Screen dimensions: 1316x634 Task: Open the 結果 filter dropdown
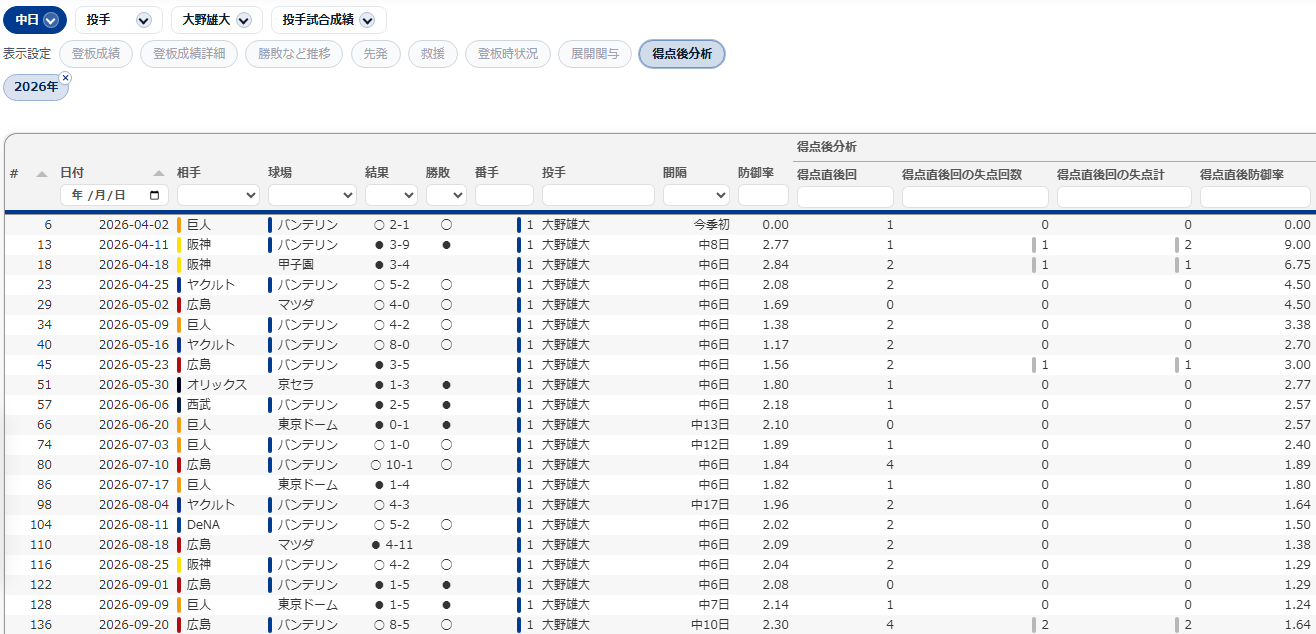coord(391,195)
